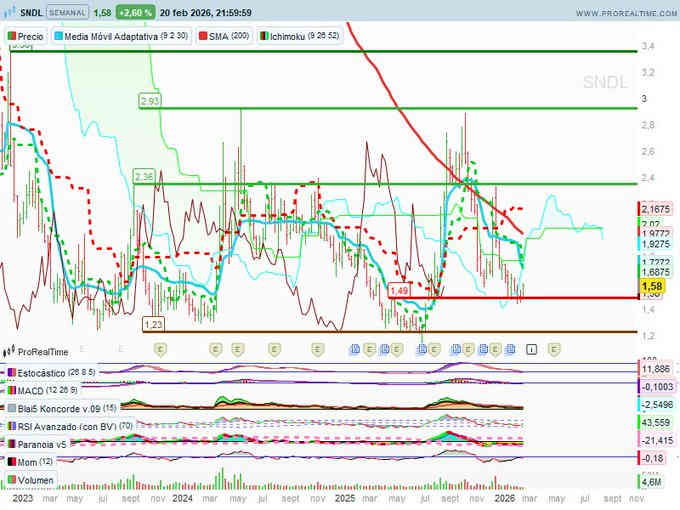Click the Paranoia v5 indicator icon
This screenshot has height=510, width=680.
click(11, 443)
